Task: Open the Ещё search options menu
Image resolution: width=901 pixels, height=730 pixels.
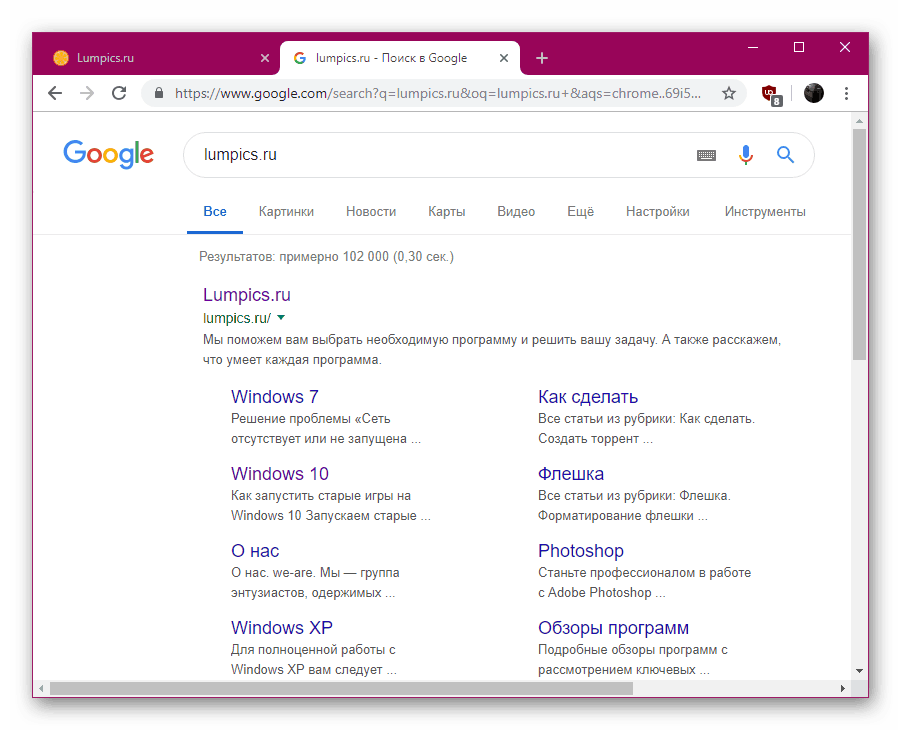Action: [580, 212]
